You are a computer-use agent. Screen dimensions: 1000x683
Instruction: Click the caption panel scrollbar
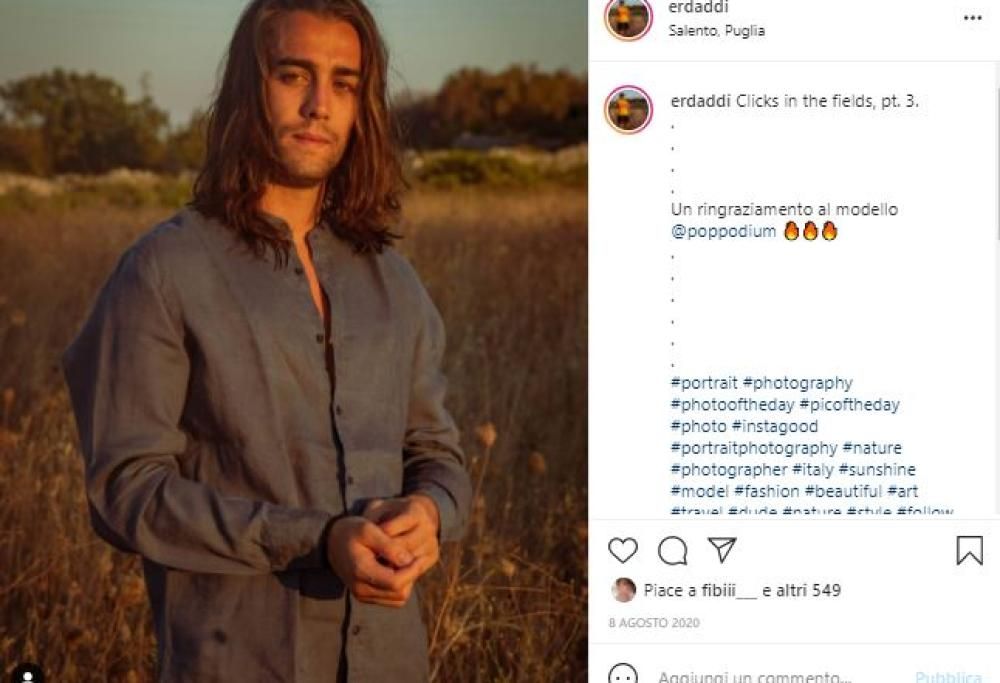point(996,150)
